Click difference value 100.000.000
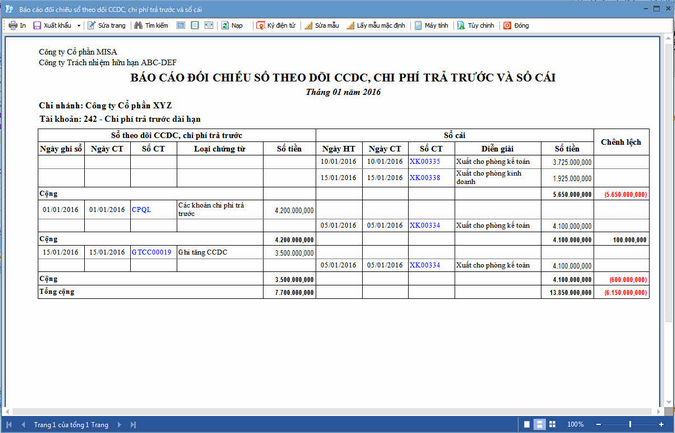This screenshot has height=433, width=675. (x=629, y=240)
